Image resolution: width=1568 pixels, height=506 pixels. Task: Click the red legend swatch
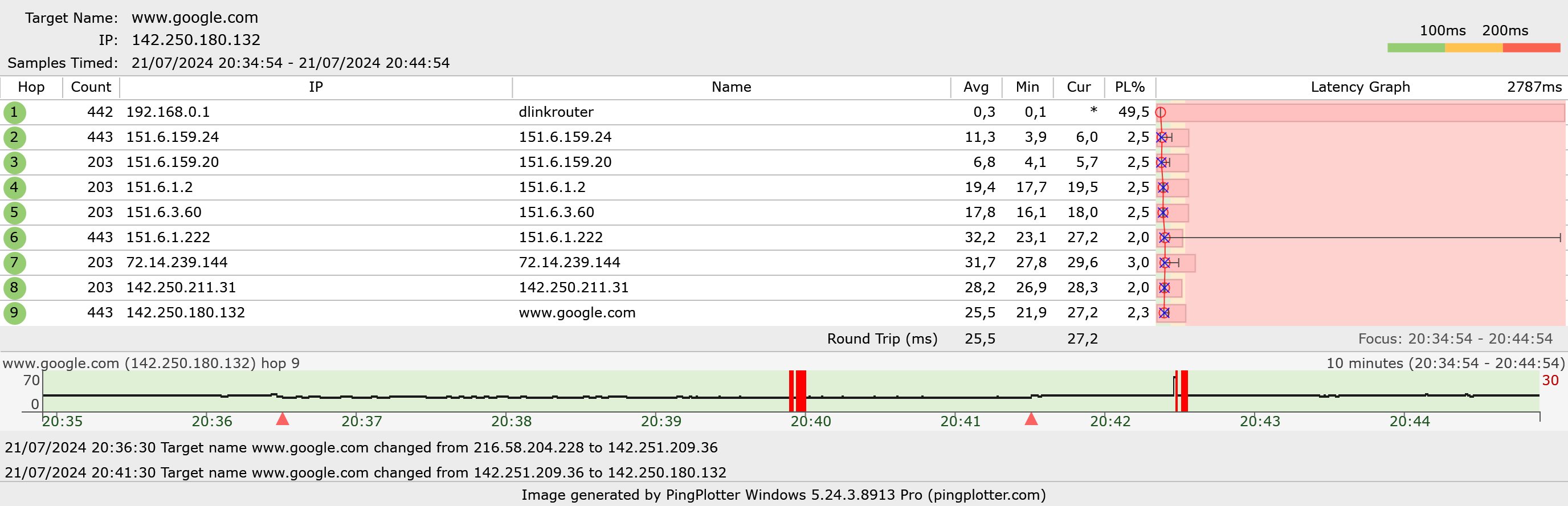[x=1532, y=47]
